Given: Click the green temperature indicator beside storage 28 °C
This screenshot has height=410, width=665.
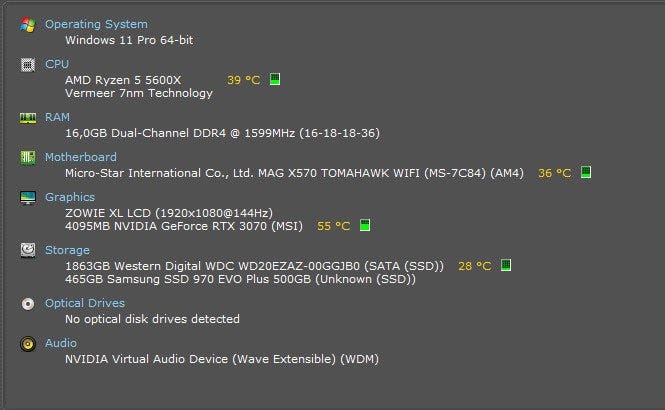Looking at the screenshot, I should click(506, 265).
